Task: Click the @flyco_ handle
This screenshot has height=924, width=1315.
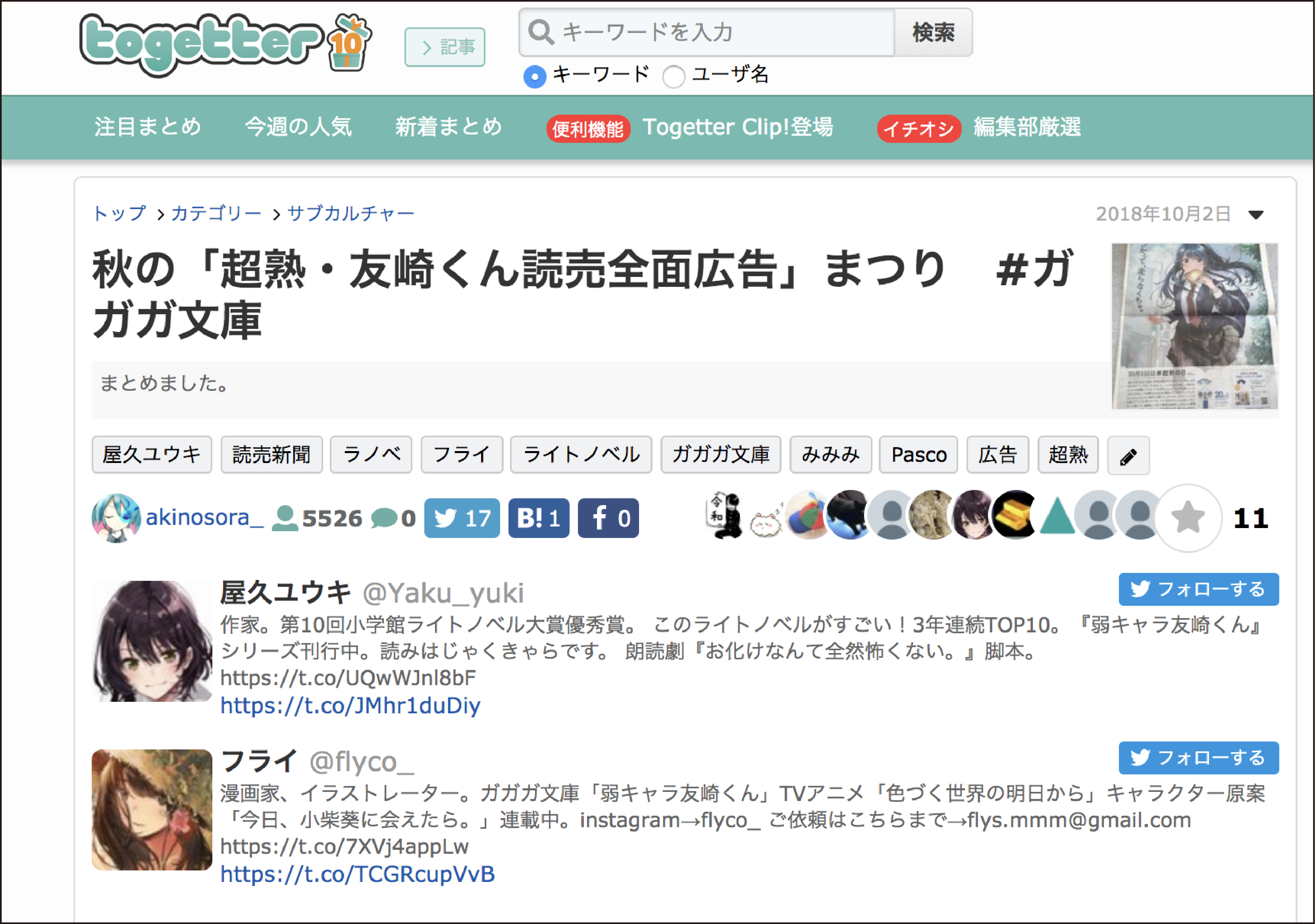Action: 361,762
